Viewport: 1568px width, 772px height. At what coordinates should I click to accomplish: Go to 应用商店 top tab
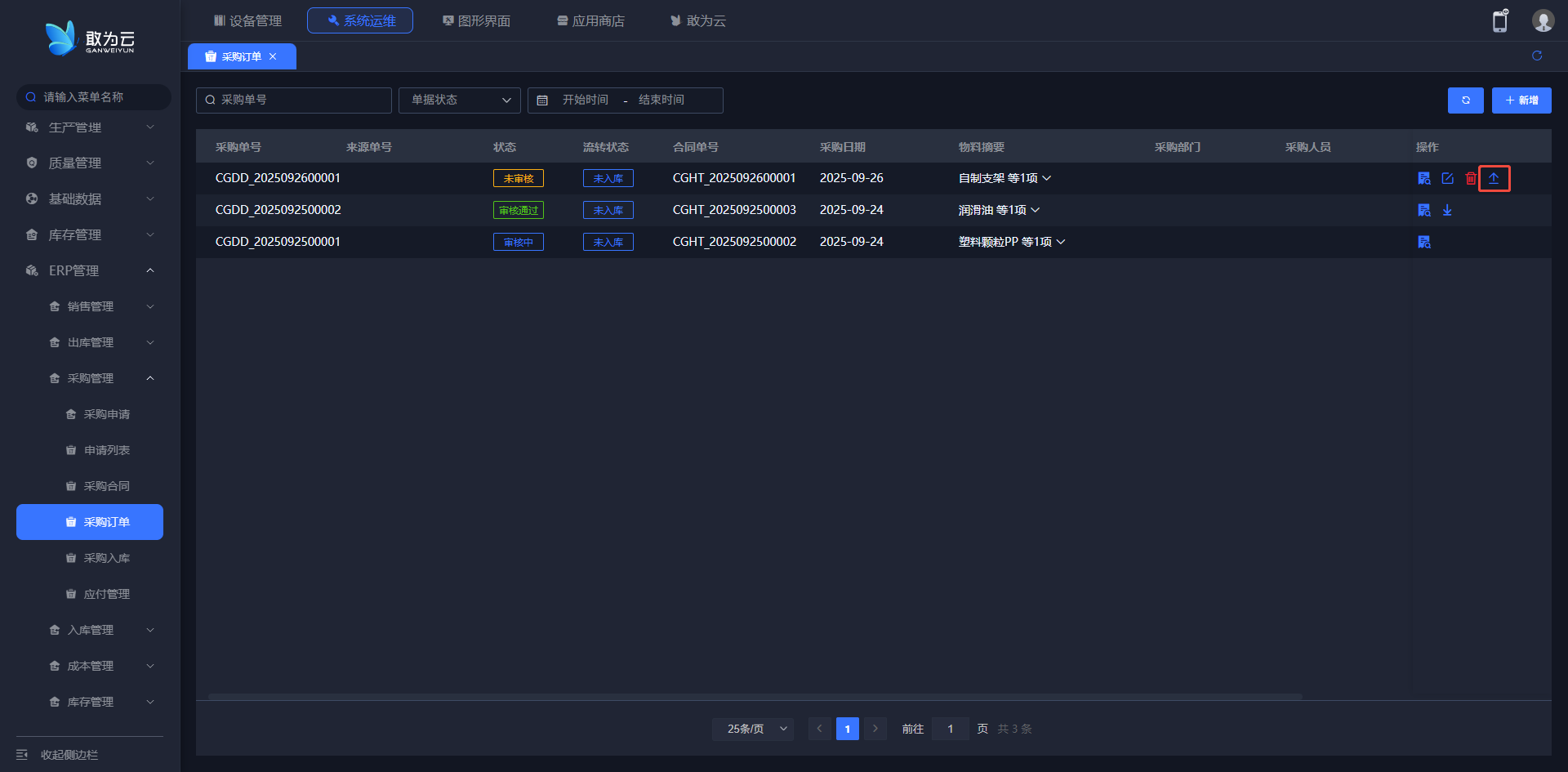(590, 20)
